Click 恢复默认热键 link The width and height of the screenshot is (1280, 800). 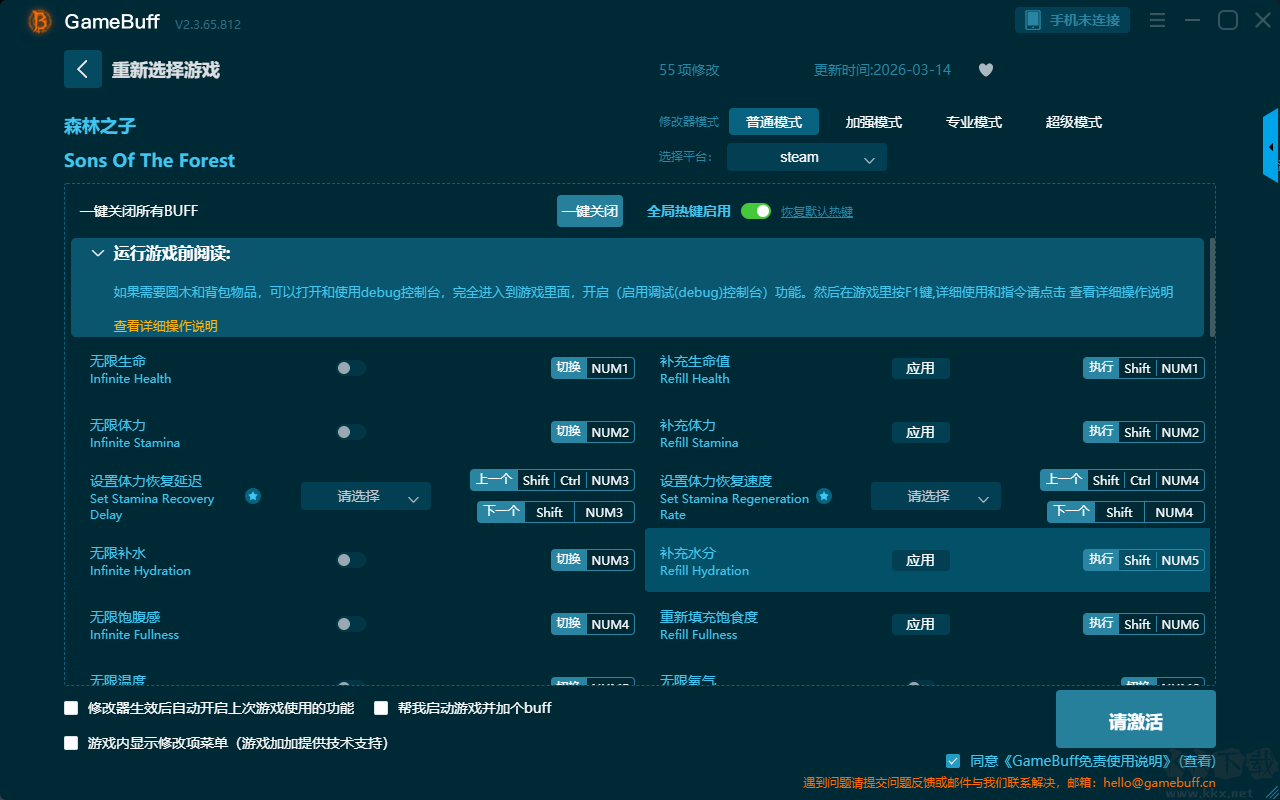point(817,212)
